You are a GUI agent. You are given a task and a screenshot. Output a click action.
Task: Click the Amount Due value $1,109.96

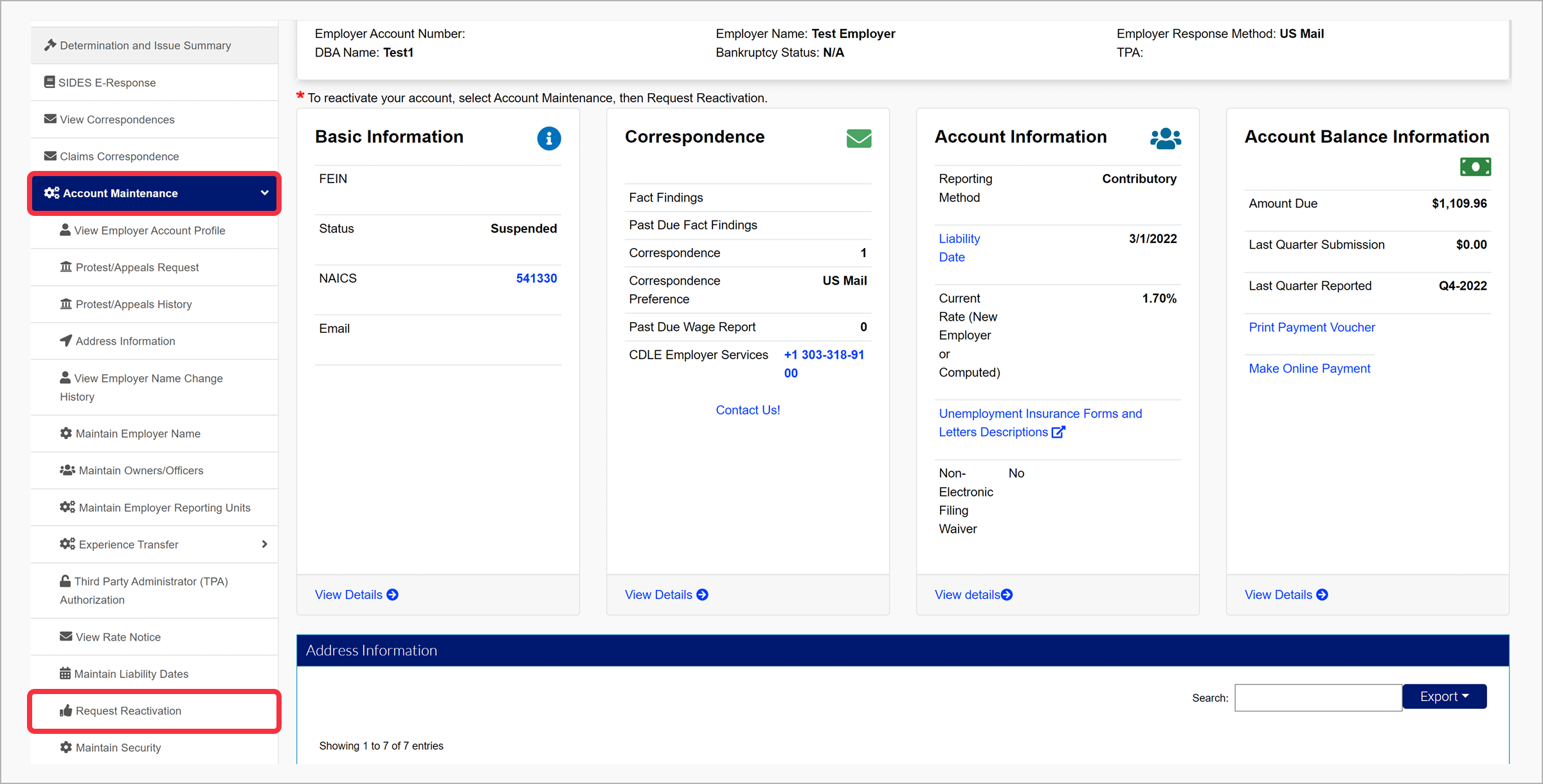tap(1459, 204)
